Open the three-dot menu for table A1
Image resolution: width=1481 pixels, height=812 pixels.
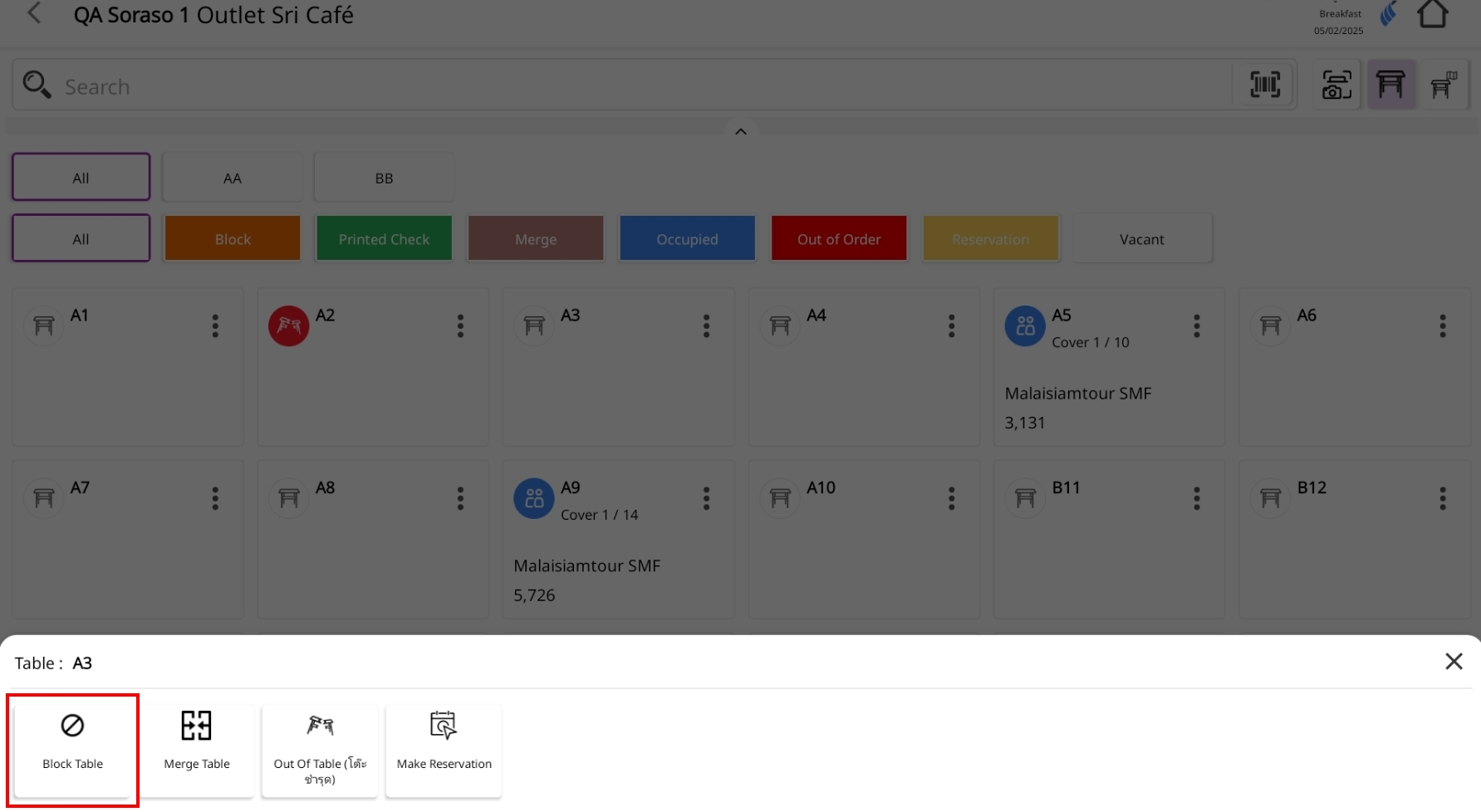tap(215, 326)
